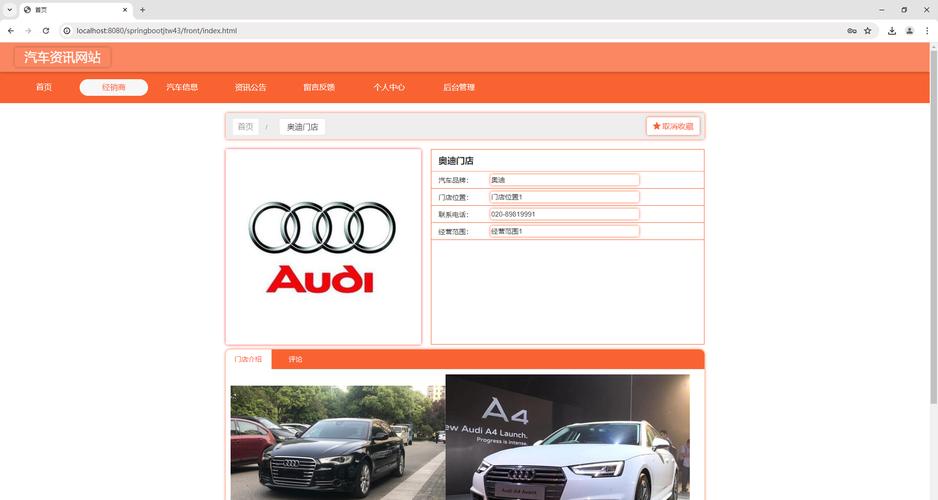
Task: Click the 取消收藏 favorite button
Action: 673,126
